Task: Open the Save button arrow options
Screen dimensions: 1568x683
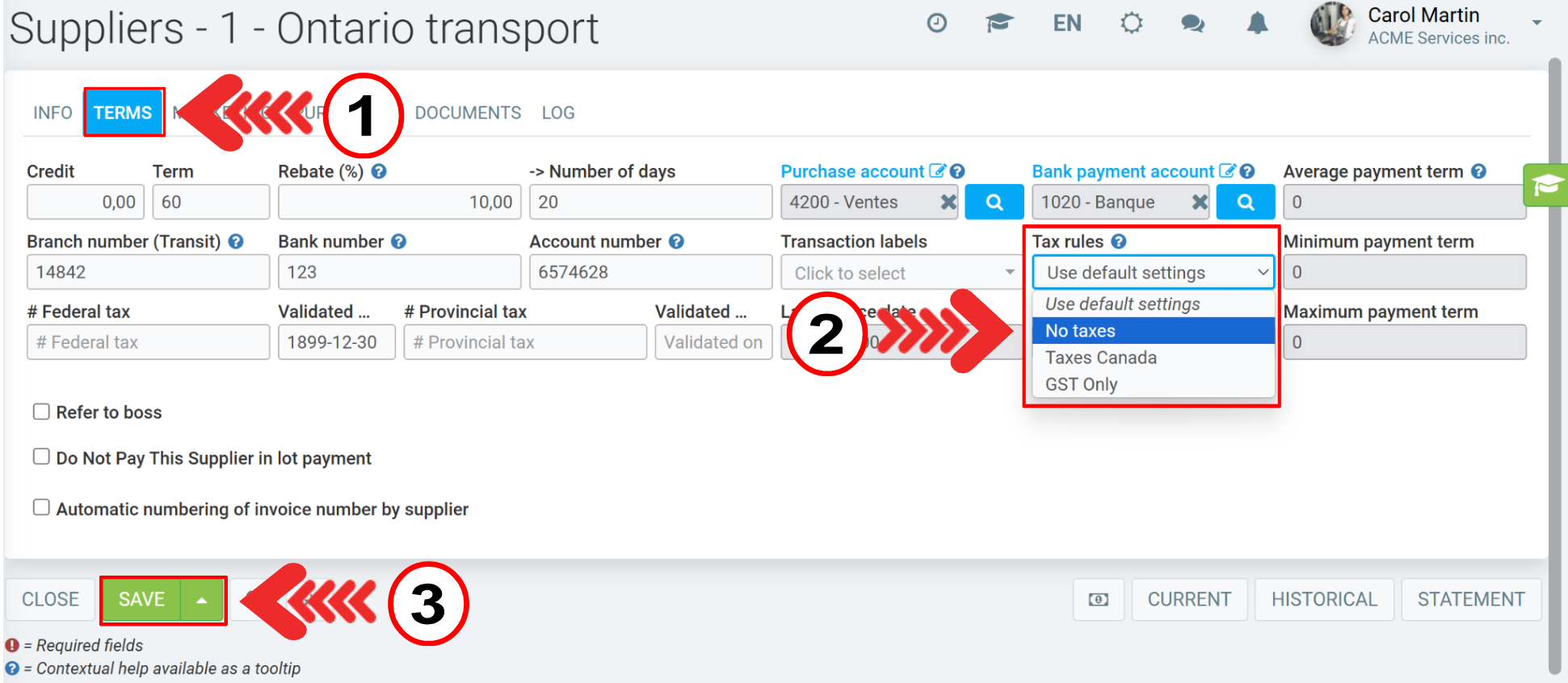Action: tap(202, 600)
